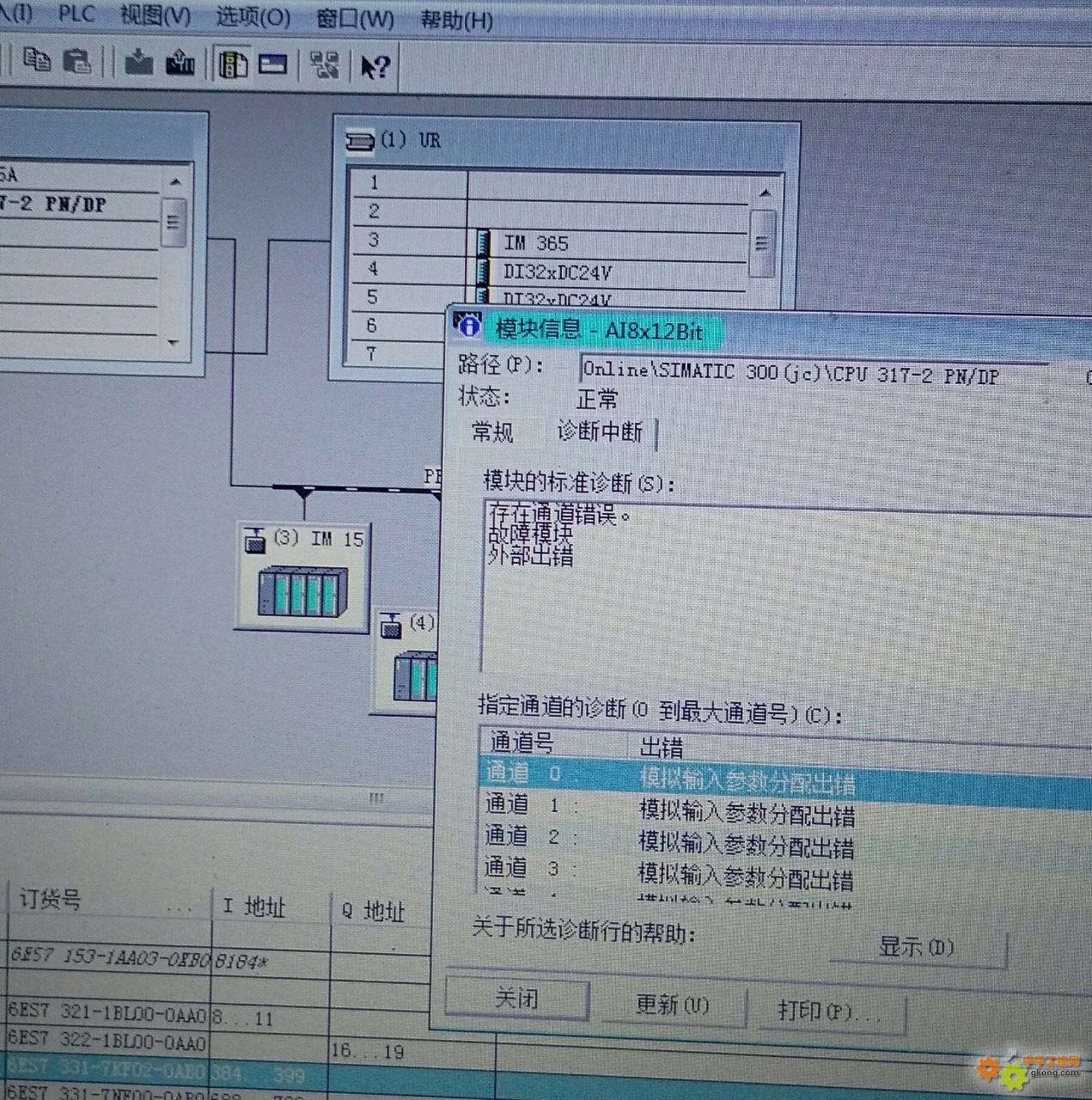Activate the context help pointer icon
1092x1100 pixels.
[375, 67]
